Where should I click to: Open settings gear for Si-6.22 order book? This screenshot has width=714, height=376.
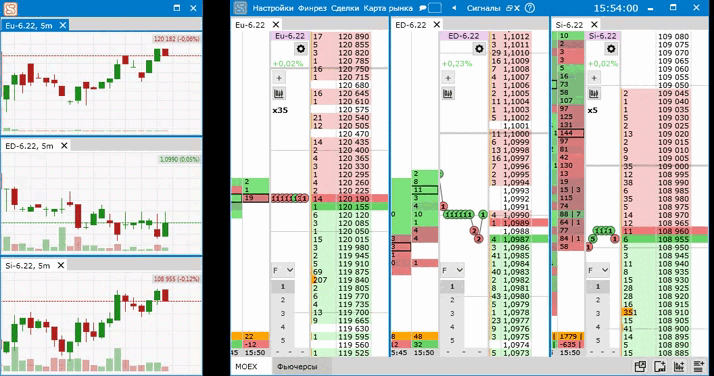click(x=611, y=49)
